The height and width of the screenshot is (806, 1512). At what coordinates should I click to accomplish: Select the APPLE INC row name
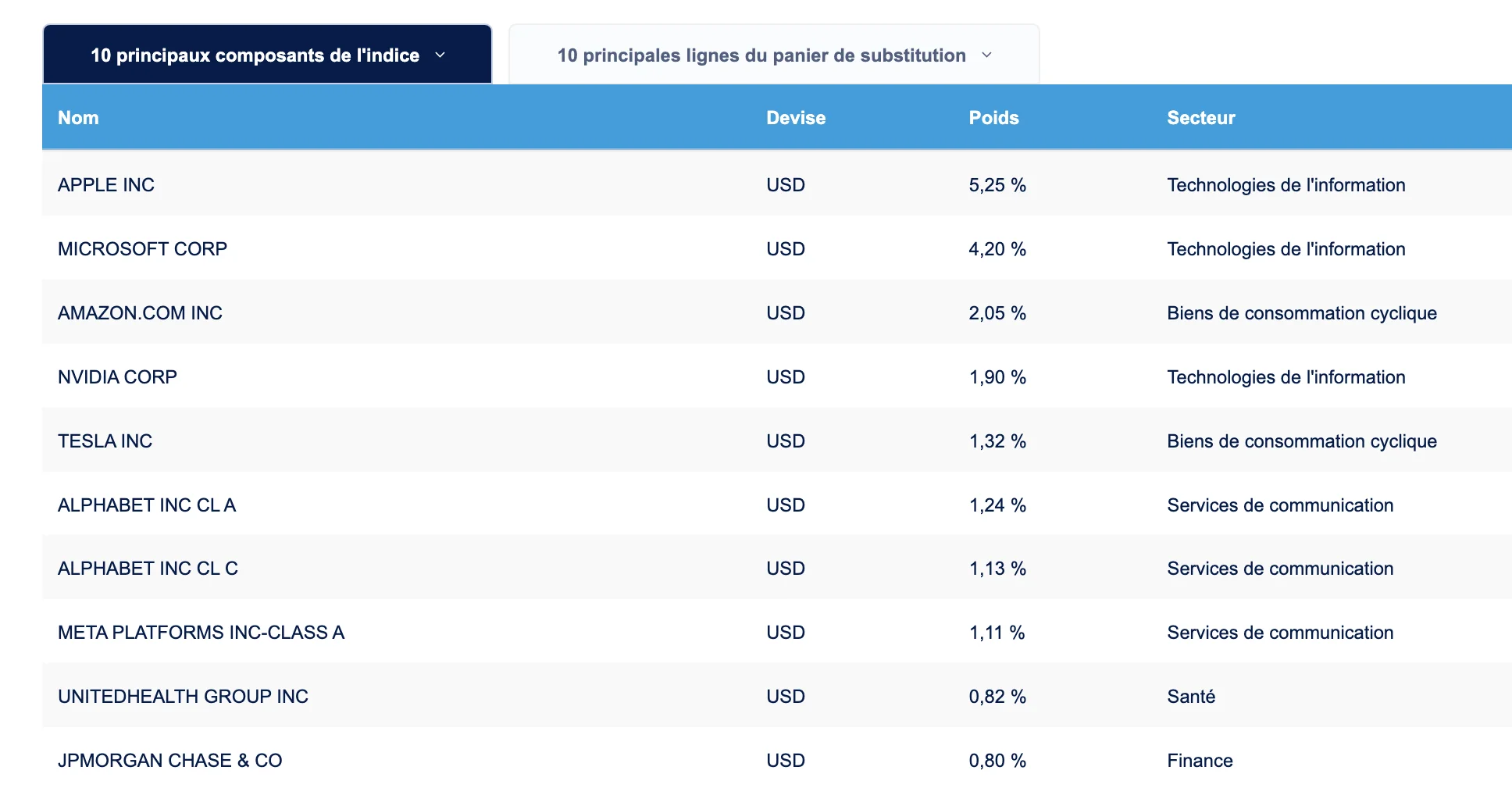[x=106, y=185]
